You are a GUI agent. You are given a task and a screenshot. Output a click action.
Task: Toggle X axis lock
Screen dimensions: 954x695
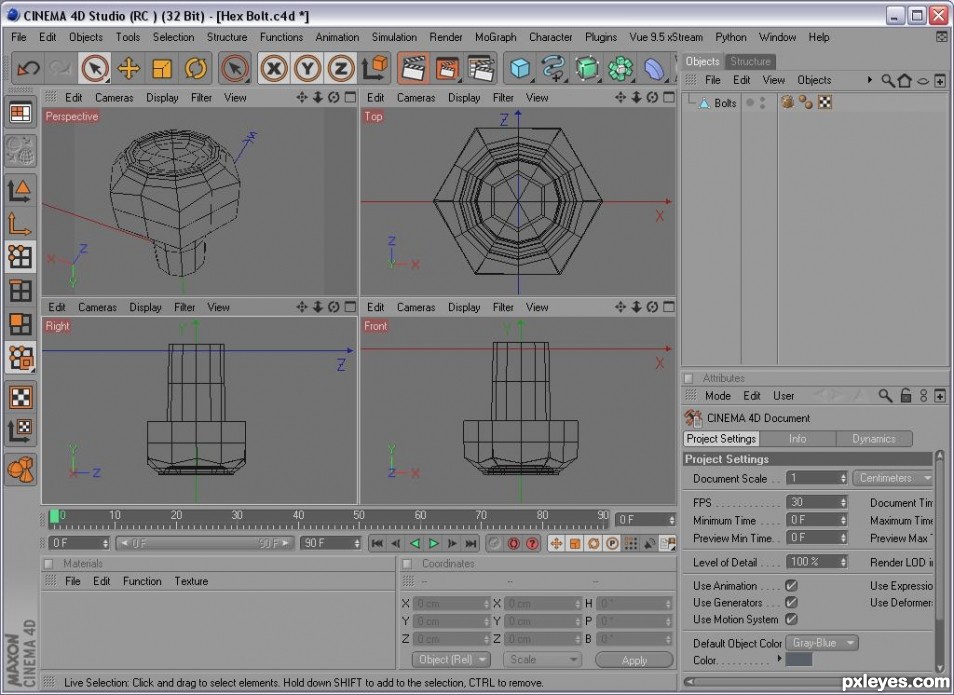pos(274,68)
